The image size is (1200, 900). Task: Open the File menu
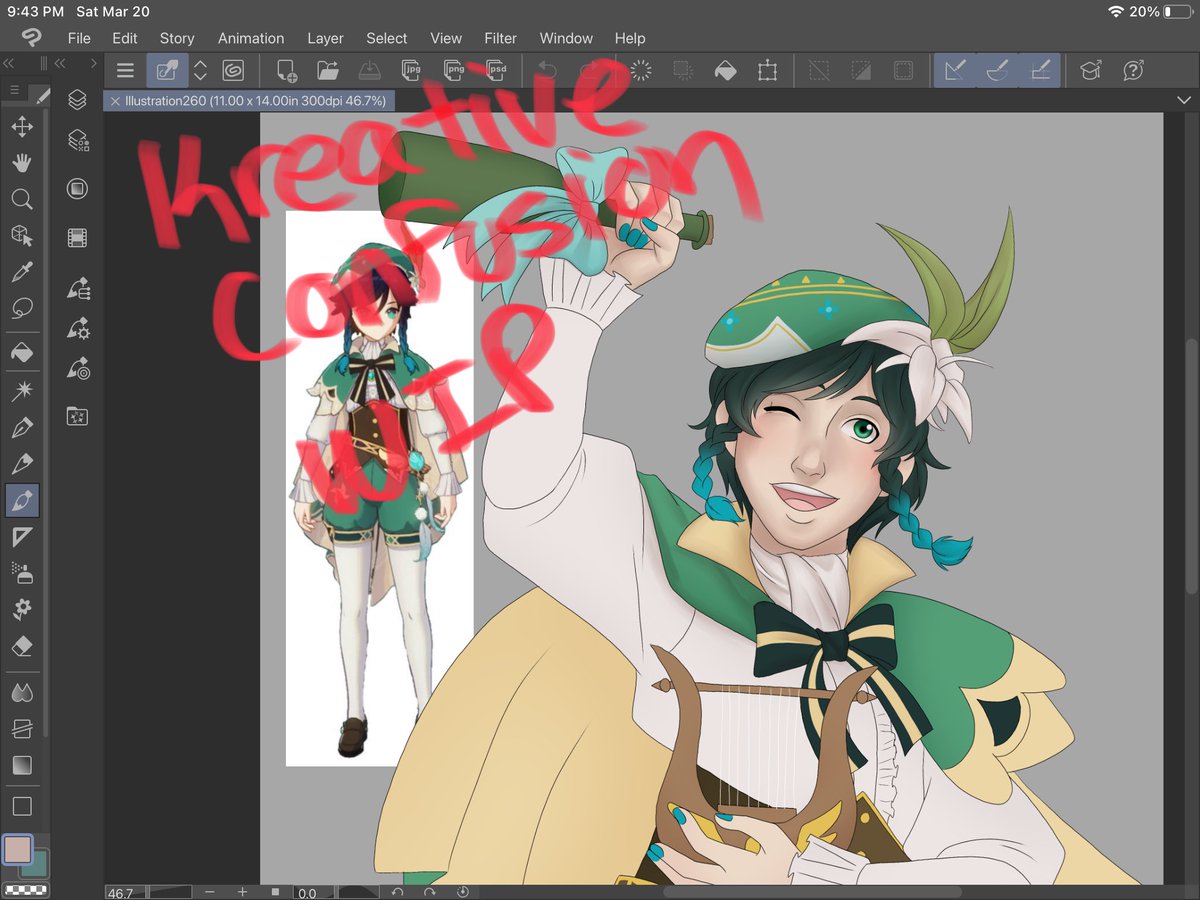click(x=79, y=38)
